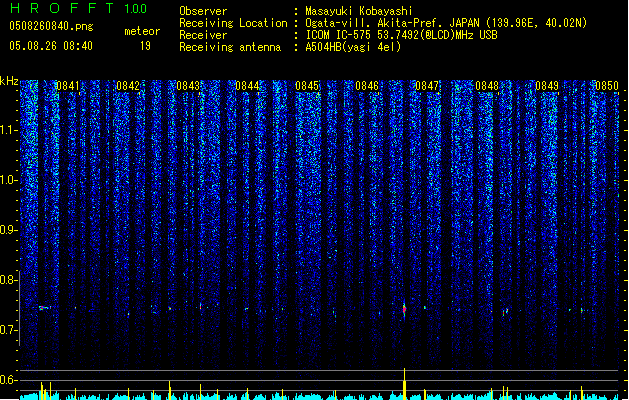The image size is (629, 400).
Task: Click the 0843 time marker
Action: pyautogui.click(x=188, y=86)
